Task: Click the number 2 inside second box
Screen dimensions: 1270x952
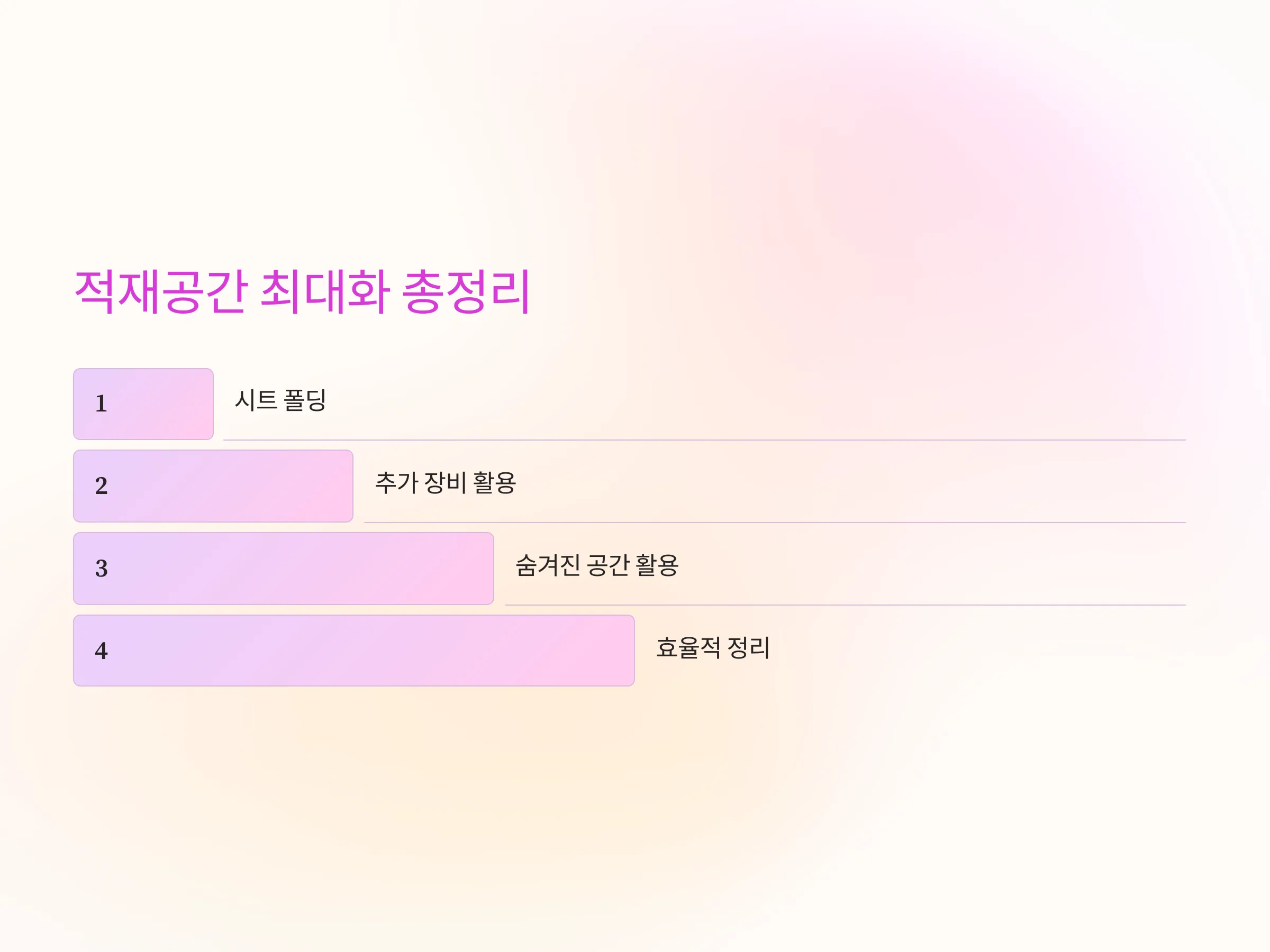Action: coord(101,486)
